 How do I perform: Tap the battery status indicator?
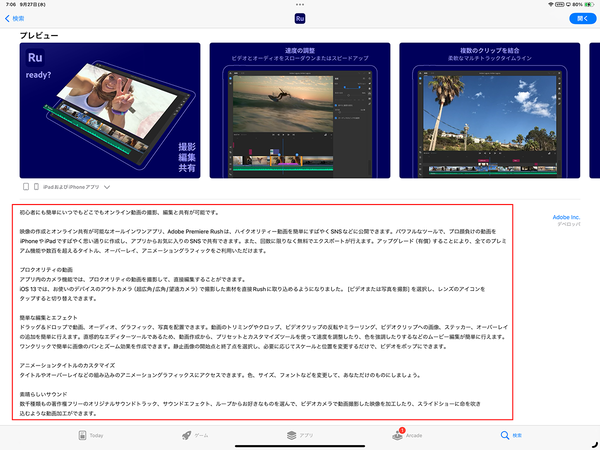point(589,5)
